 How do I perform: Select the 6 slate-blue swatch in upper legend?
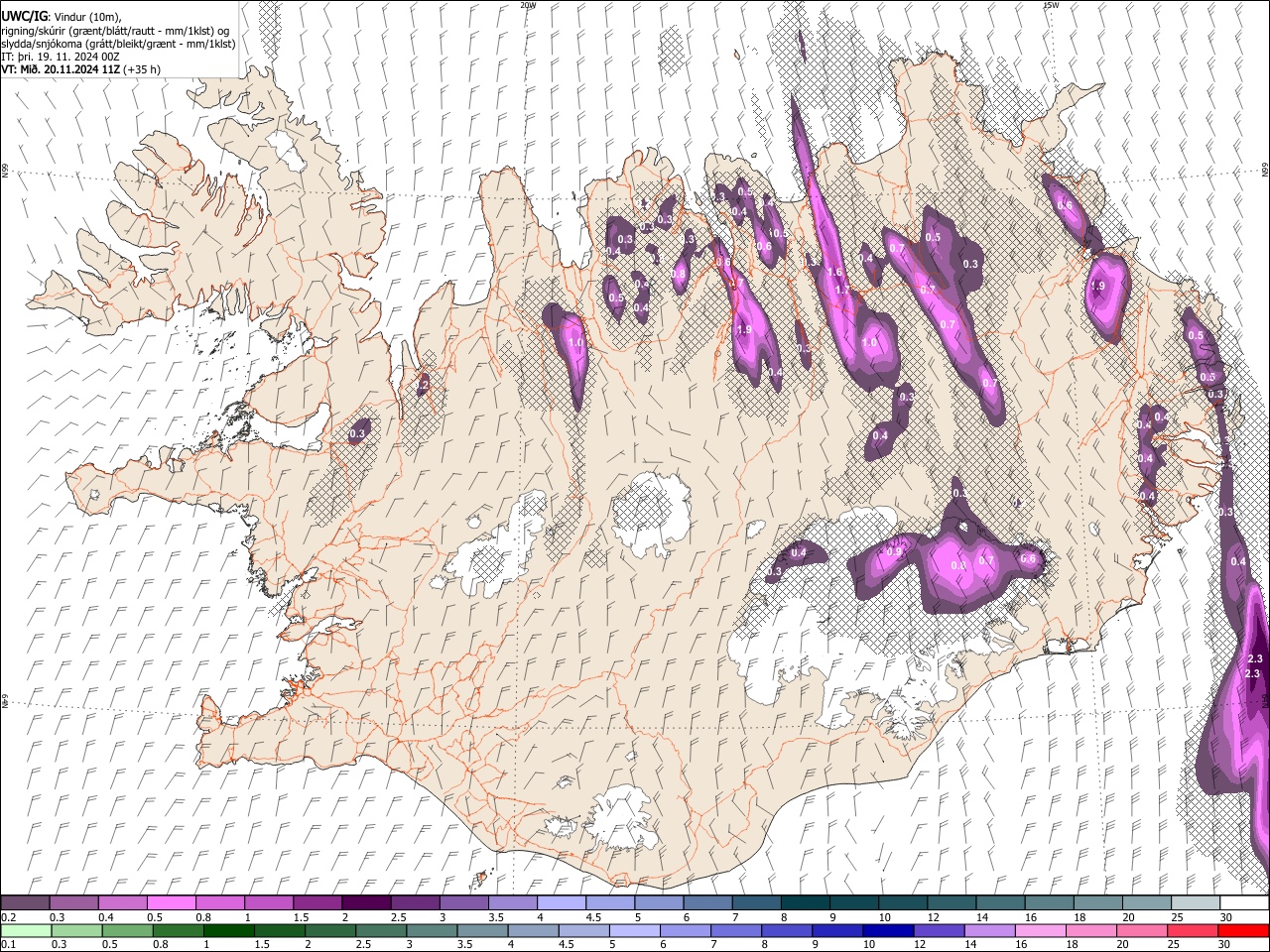coord(706,903)
